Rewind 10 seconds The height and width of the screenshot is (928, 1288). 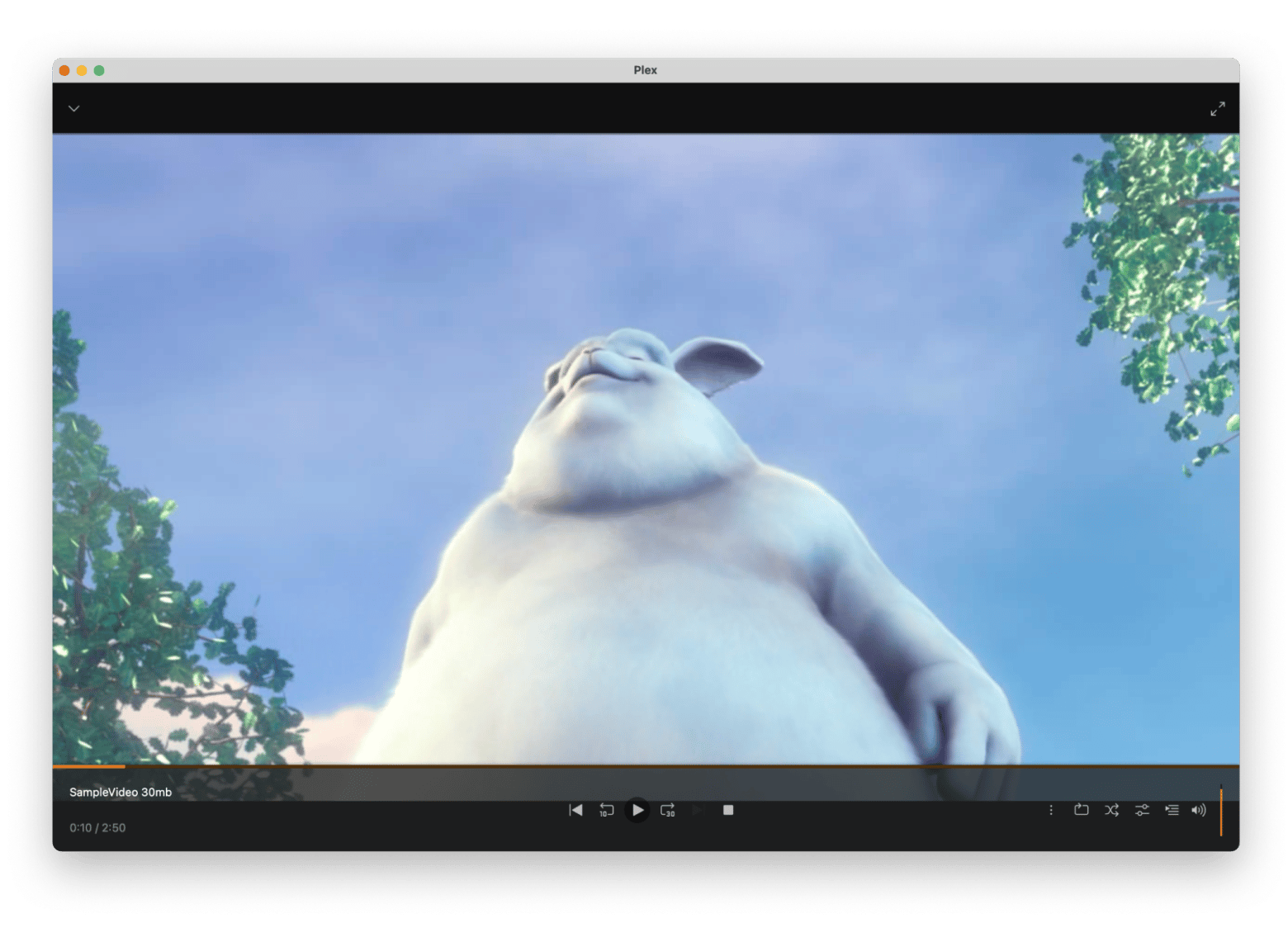coord(606,810)
